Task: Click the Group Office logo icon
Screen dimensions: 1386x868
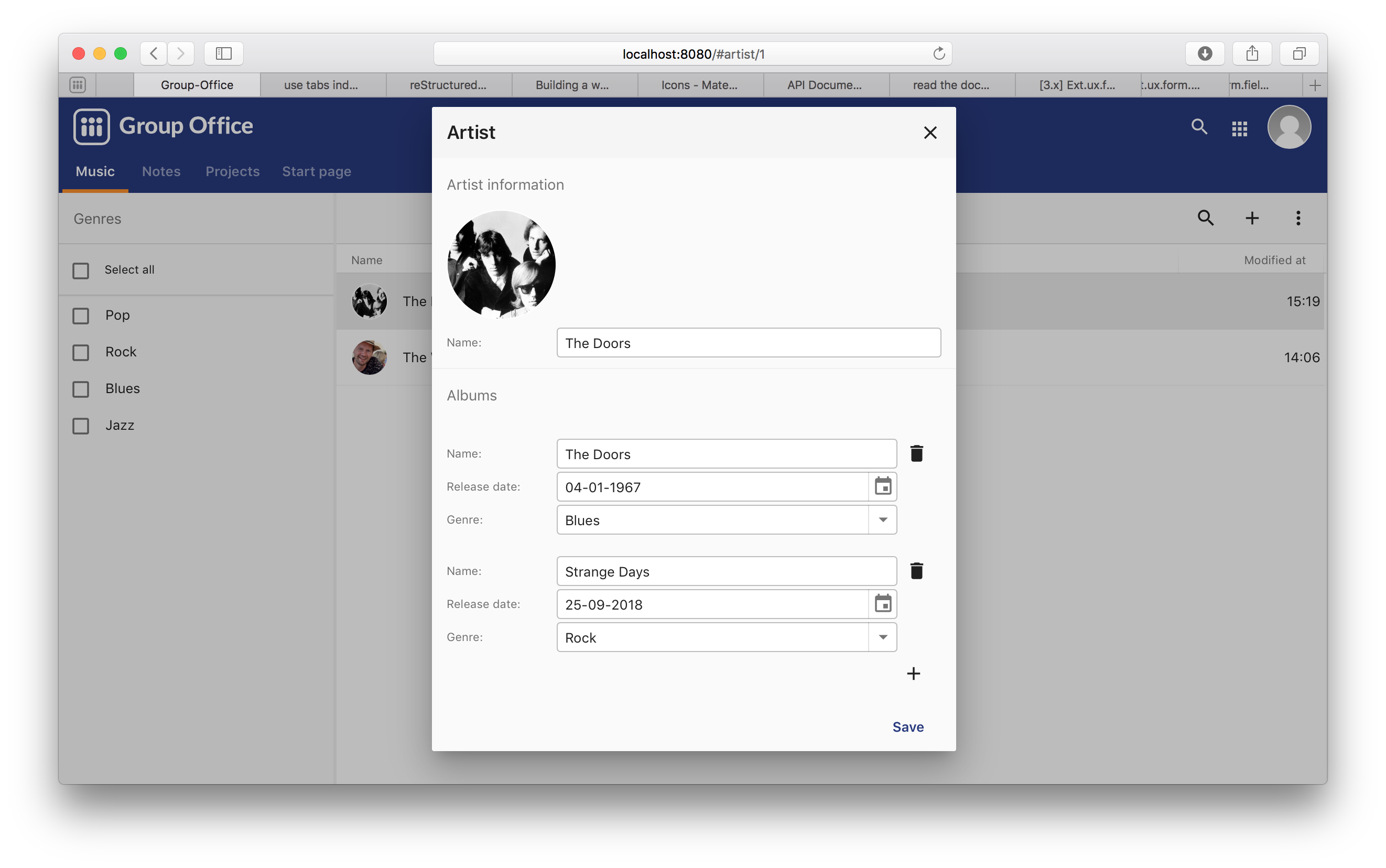Action: [91, 126]
